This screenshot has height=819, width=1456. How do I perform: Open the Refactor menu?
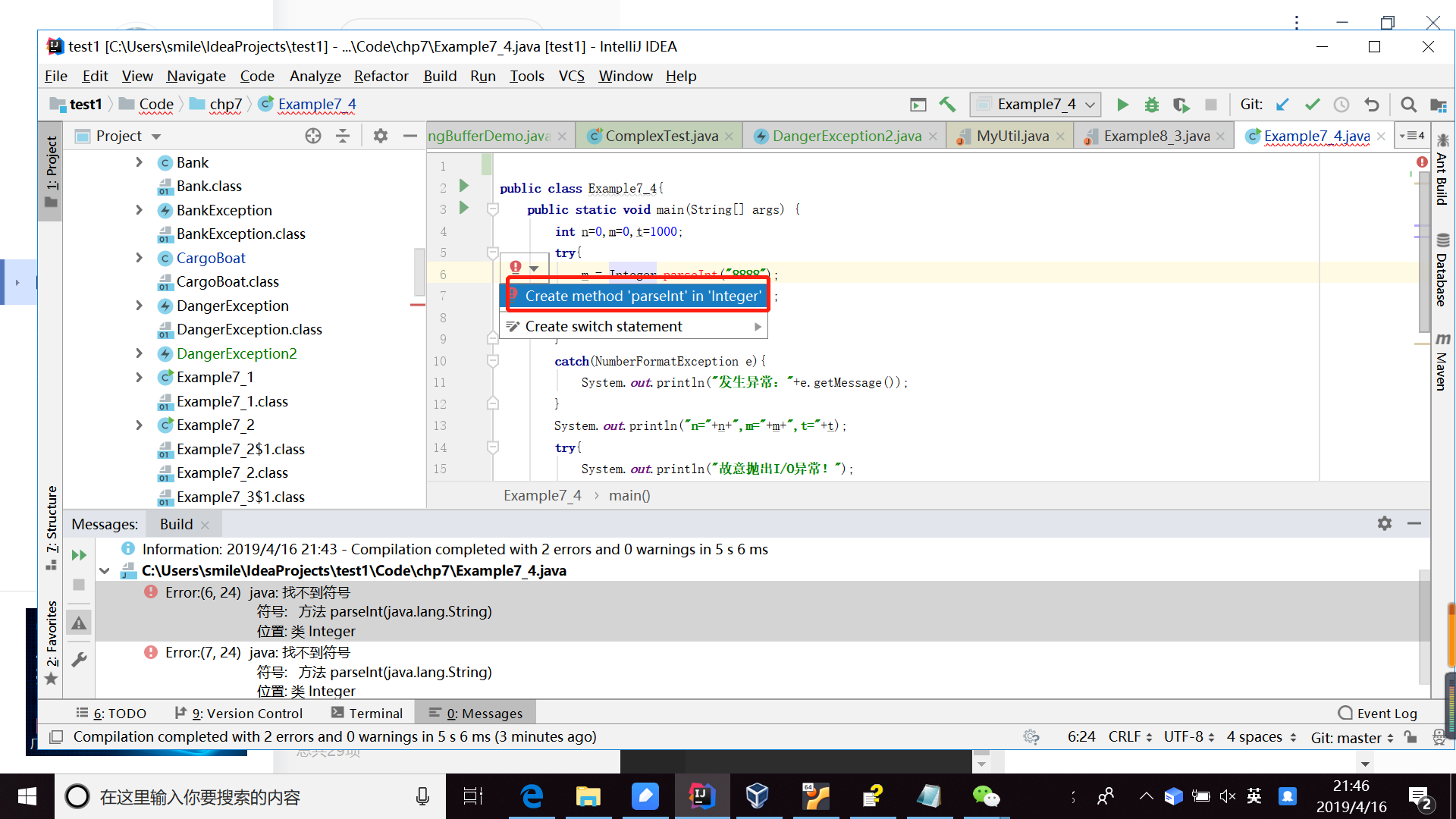coord(381,76)
